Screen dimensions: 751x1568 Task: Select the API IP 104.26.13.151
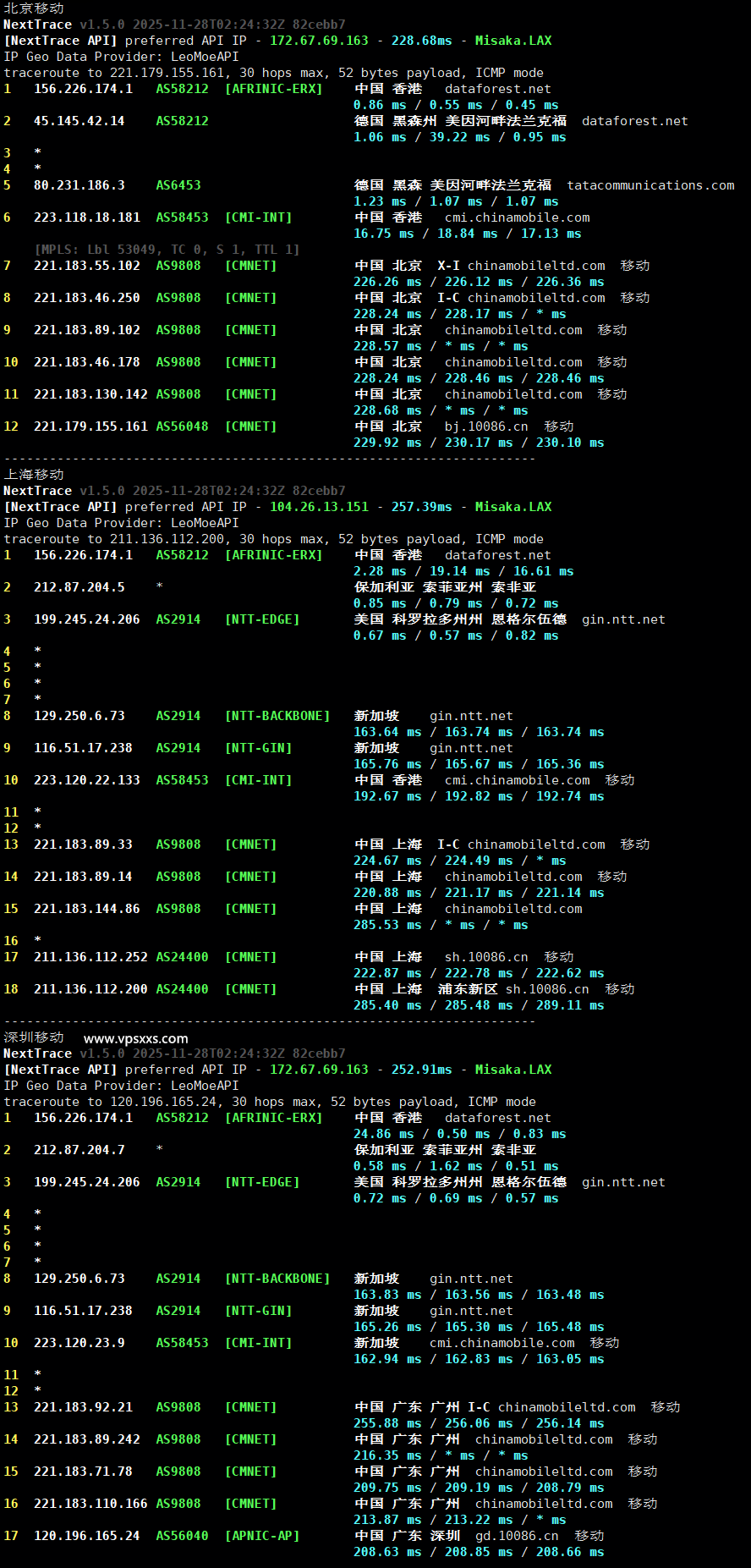pos(319,507)
